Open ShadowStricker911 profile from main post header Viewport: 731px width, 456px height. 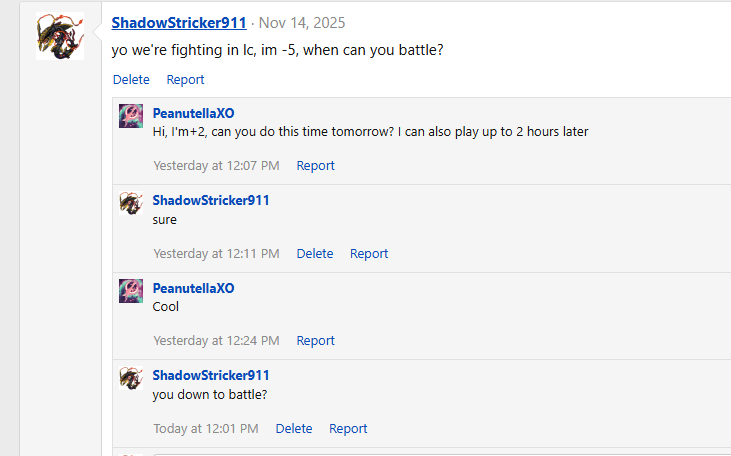(x=179, y=23)
